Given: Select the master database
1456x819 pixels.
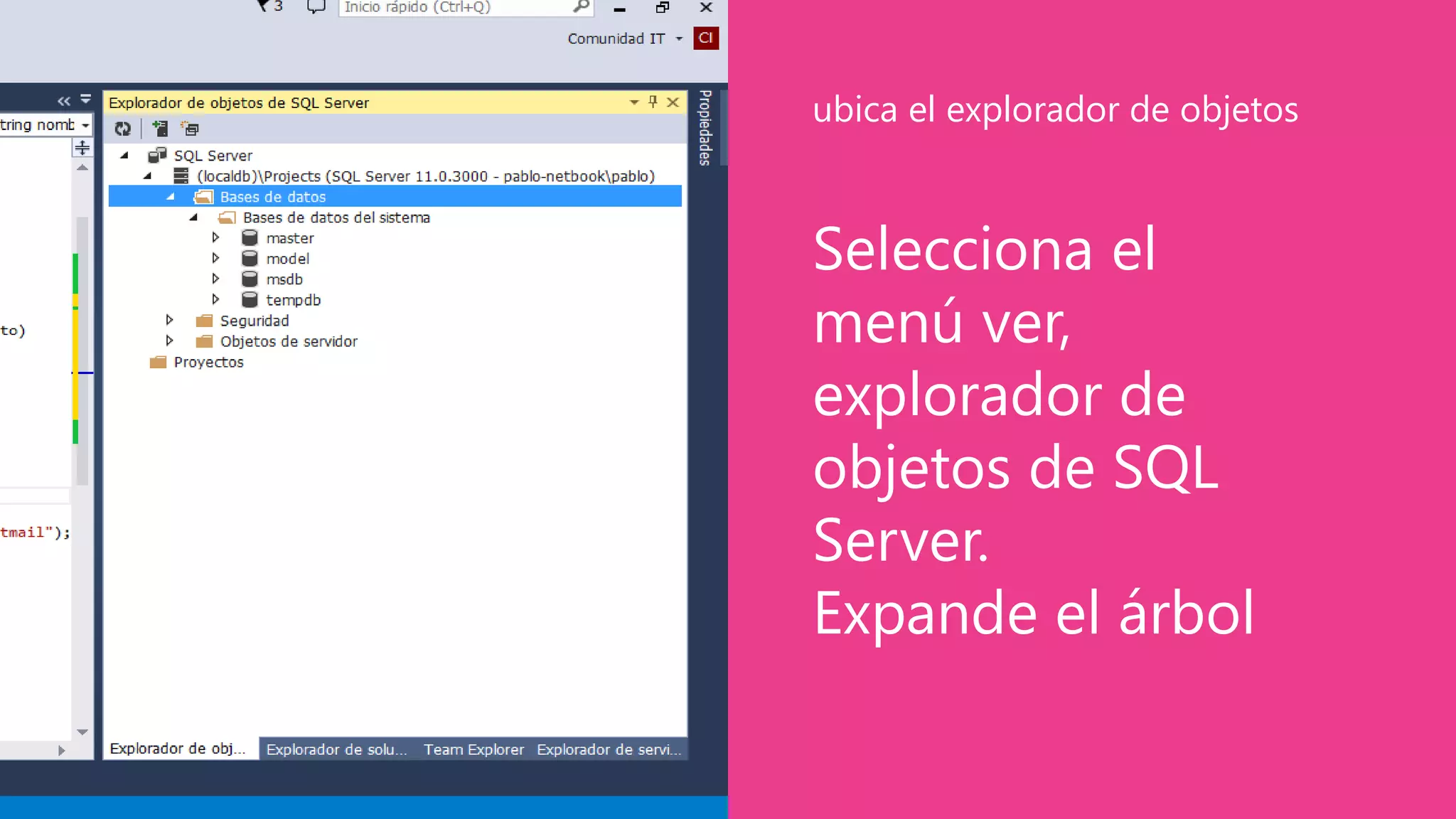Looking at the screenshot, I should click(290, 238).
